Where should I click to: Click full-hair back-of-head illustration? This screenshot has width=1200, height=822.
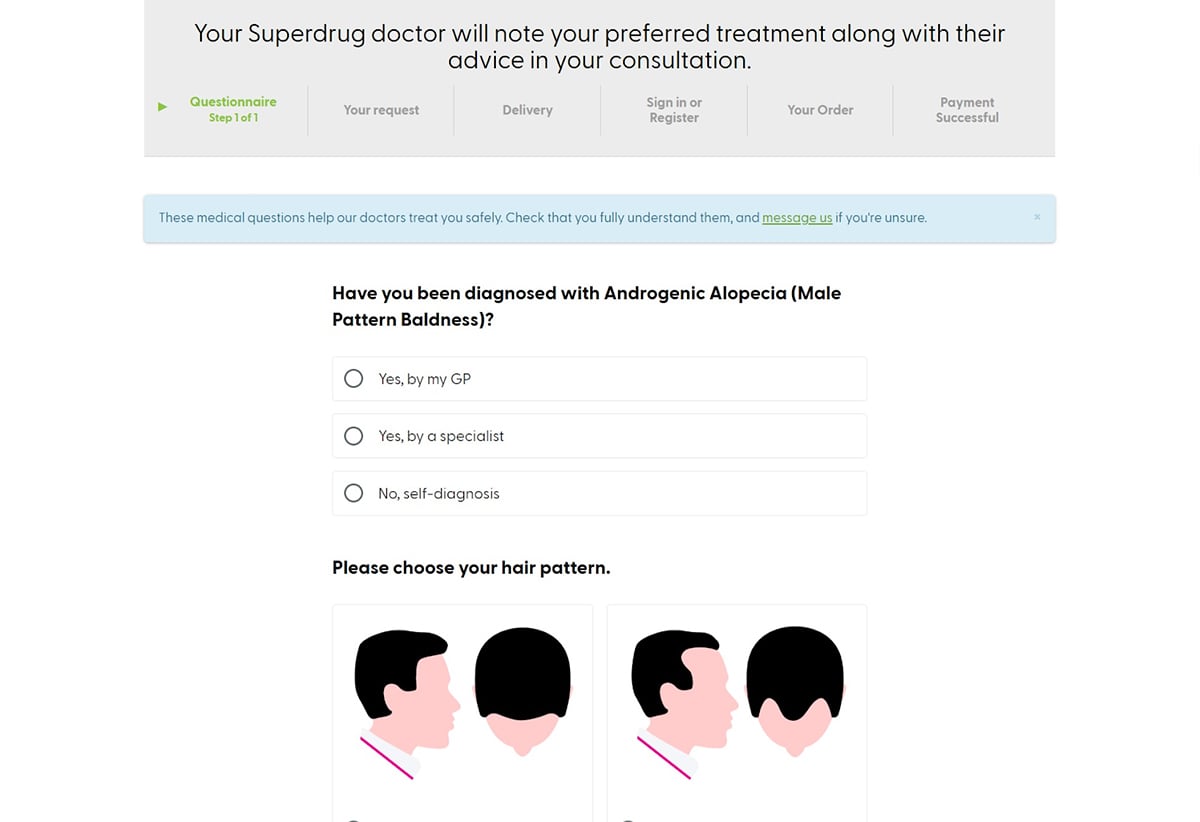pyautogui.click(x=522, y=690)
